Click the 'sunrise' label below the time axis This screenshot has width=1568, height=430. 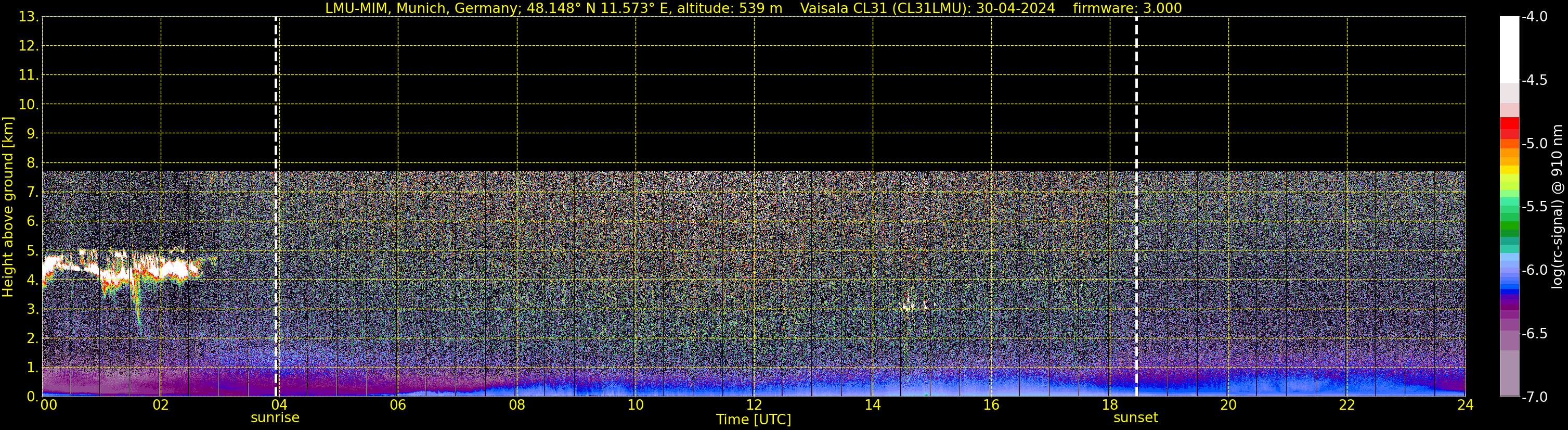[275, 418]
